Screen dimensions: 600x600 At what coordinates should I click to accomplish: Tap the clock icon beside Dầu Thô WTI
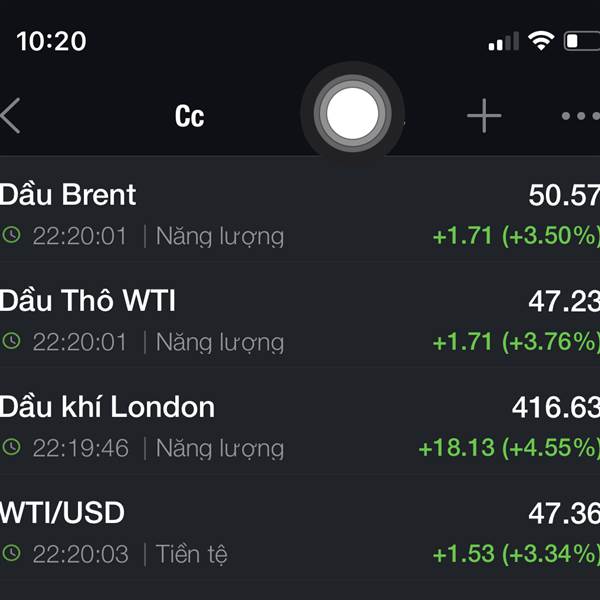pos(11,341)
